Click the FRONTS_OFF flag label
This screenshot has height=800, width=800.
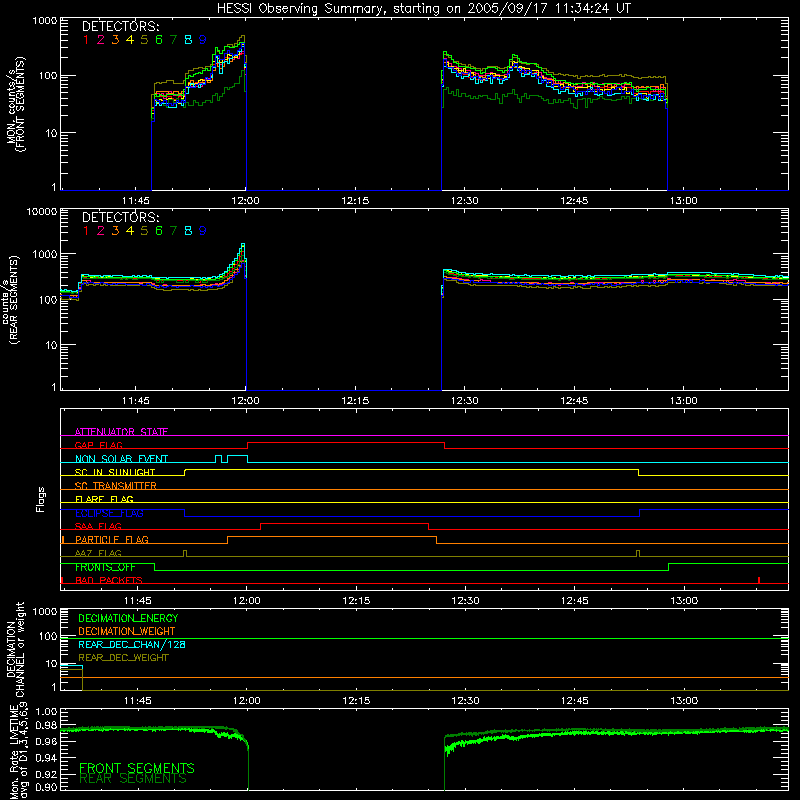pyautogui.click(x=105, y=567)
